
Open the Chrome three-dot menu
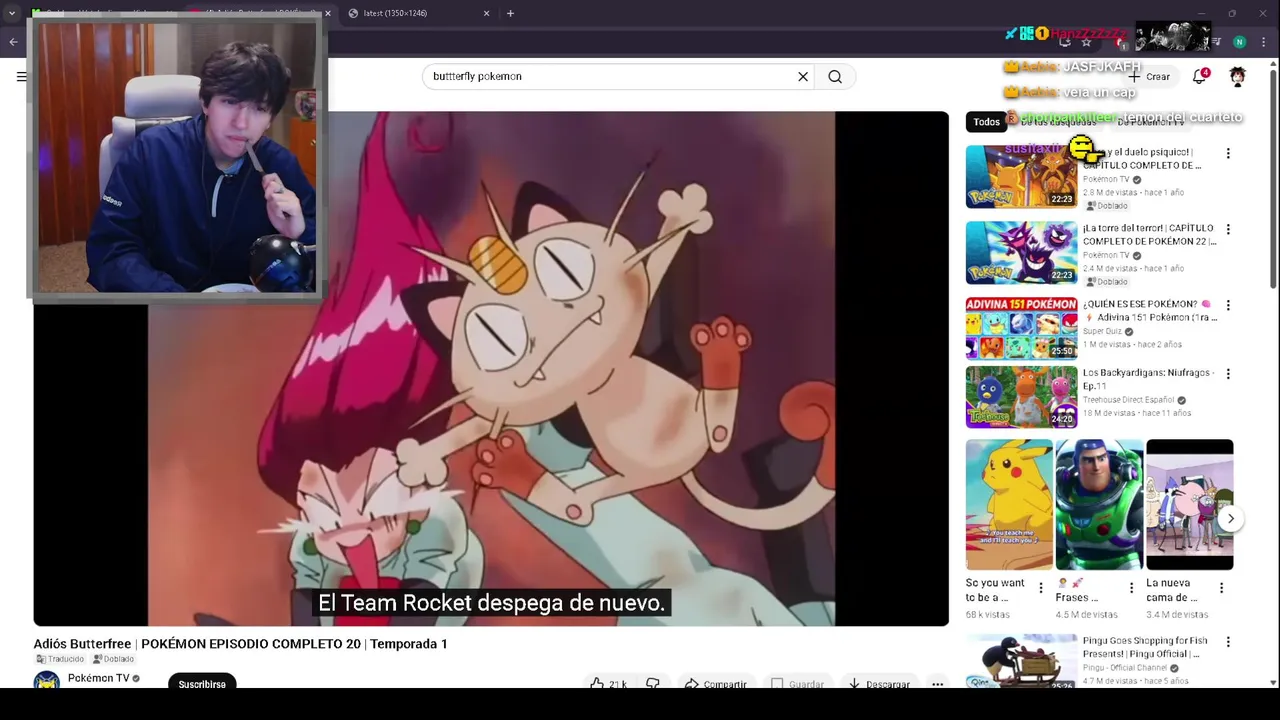coord(1262,42)
